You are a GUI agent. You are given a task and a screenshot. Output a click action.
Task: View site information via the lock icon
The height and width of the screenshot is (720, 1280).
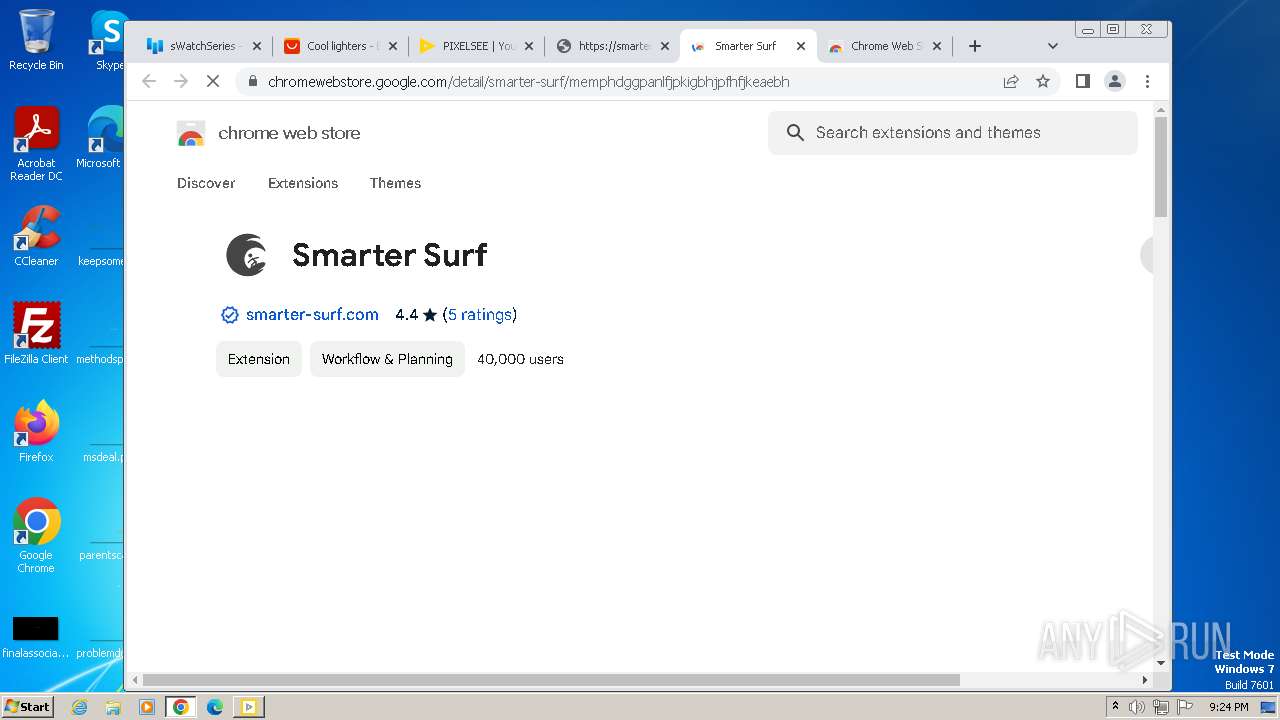pos(253,82)
